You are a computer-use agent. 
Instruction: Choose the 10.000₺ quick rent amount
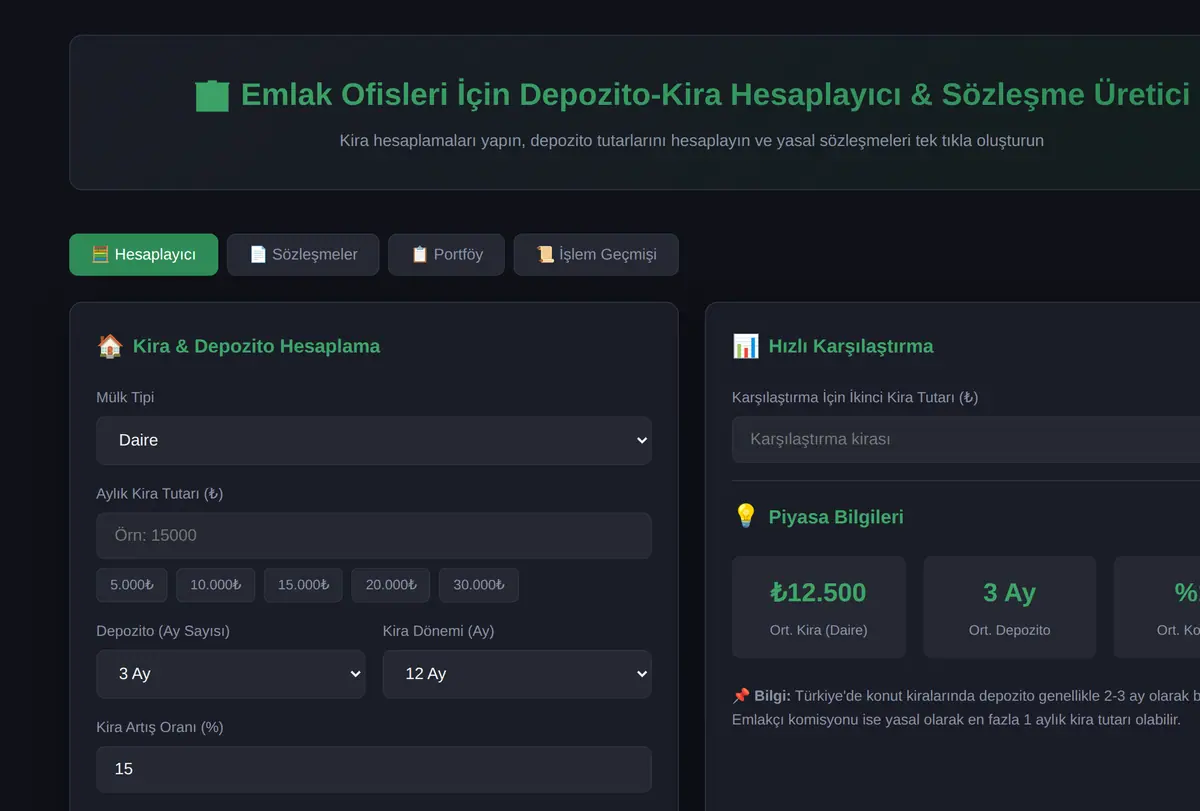pyautogui.click(x=216, y=585)
